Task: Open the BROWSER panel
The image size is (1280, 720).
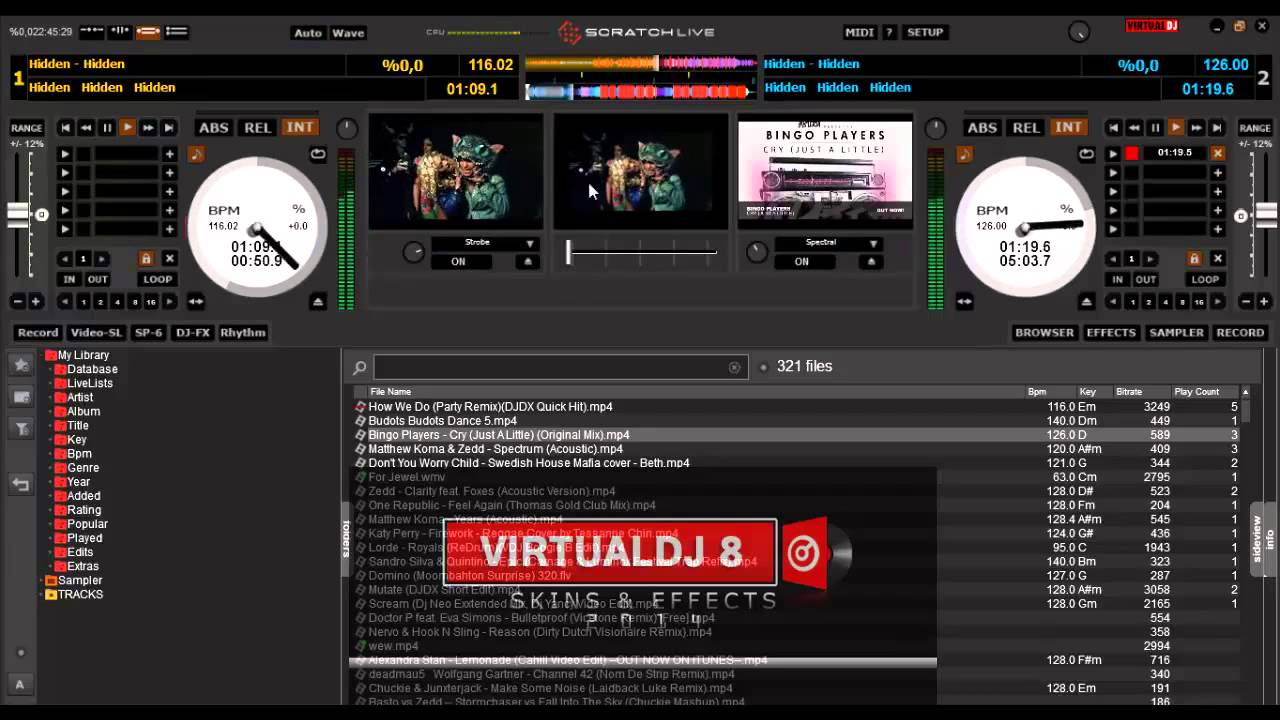Action: [1044, 332]
